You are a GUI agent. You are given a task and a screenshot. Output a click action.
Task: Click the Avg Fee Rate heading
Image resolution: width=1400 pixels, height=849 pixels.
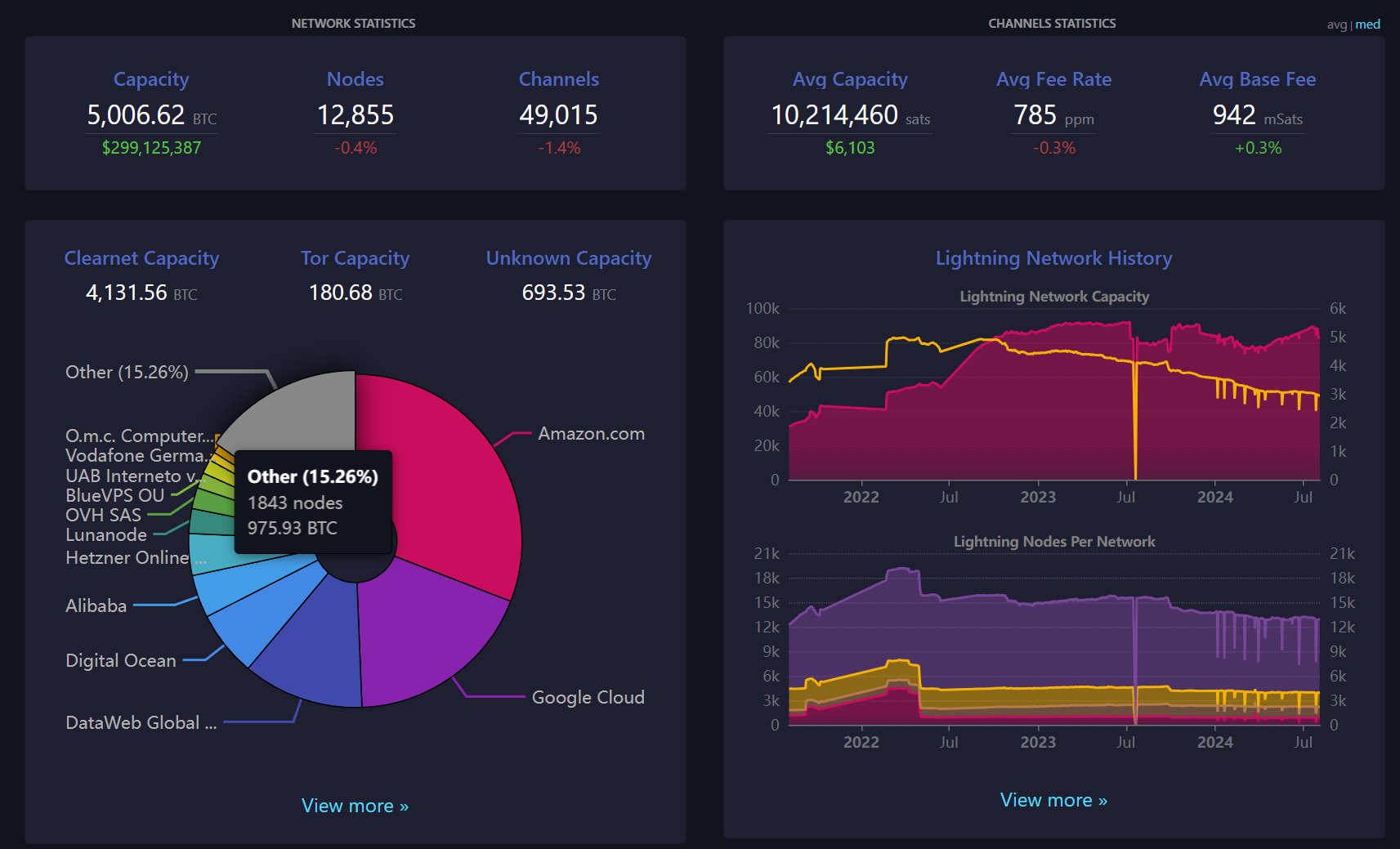point(1053,79)
